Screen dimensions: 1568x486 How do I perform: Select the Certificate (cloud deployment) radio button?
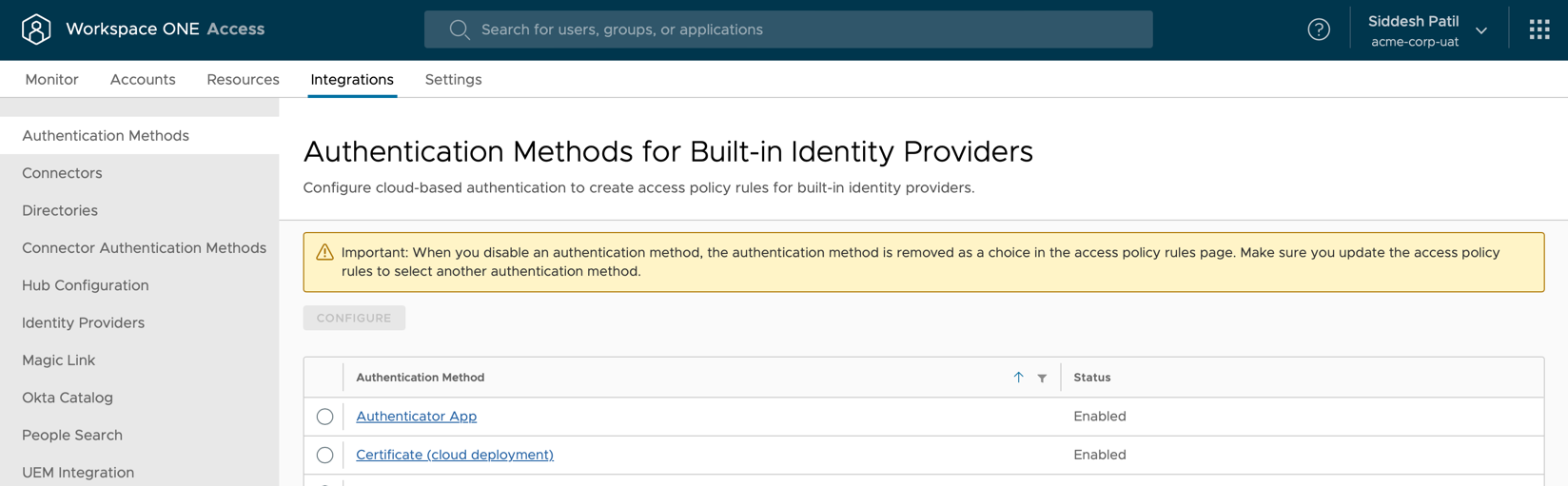pyautogui.click(x=324, y=456)
